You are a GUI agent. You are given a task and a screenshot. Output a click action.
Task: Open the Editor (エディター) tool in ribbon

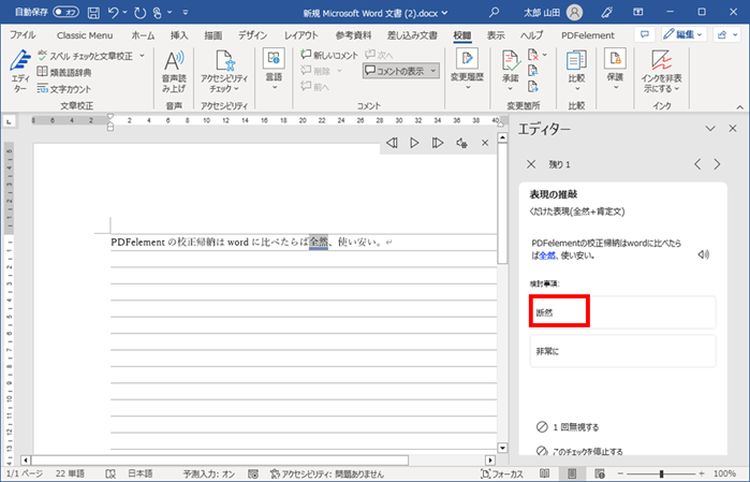pos(20,71)
